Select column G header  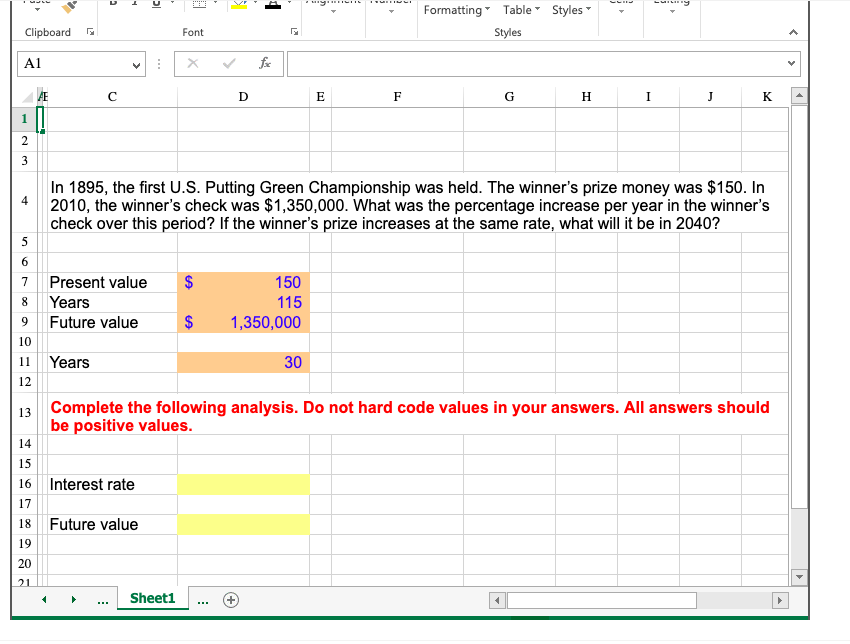510,97
